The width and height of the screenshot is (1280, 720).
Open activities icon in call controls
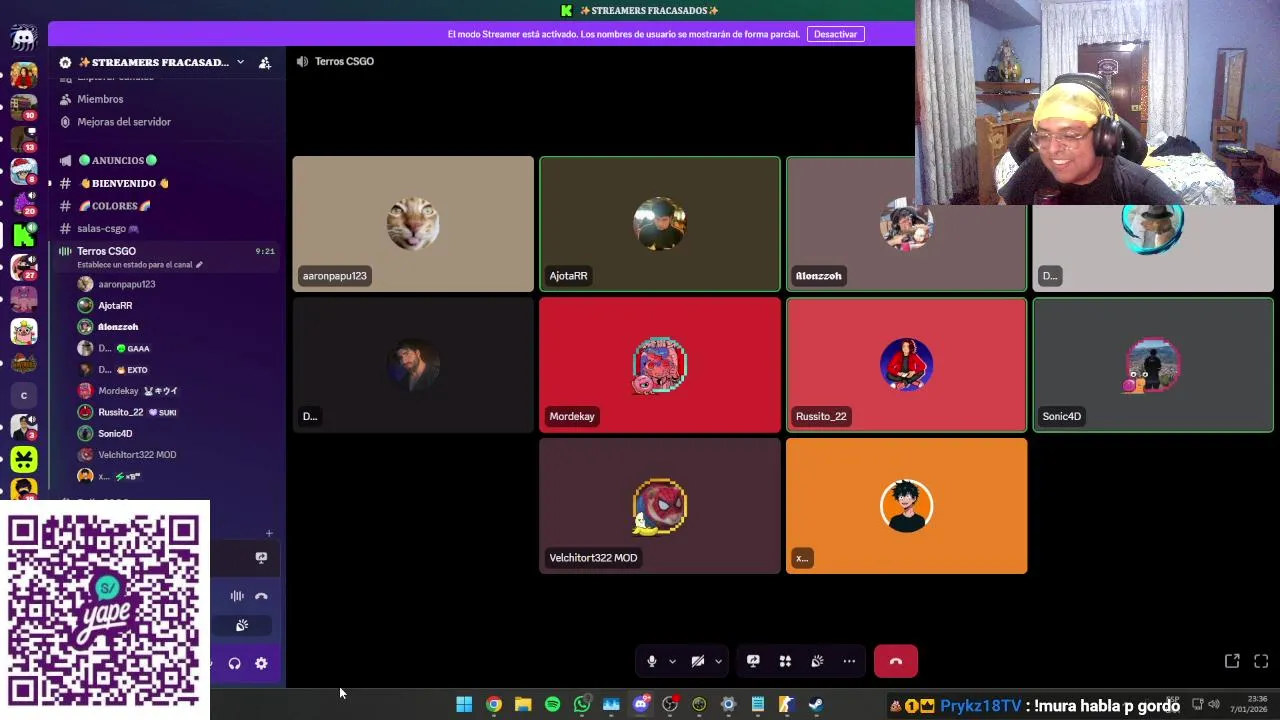coord(785,661)
